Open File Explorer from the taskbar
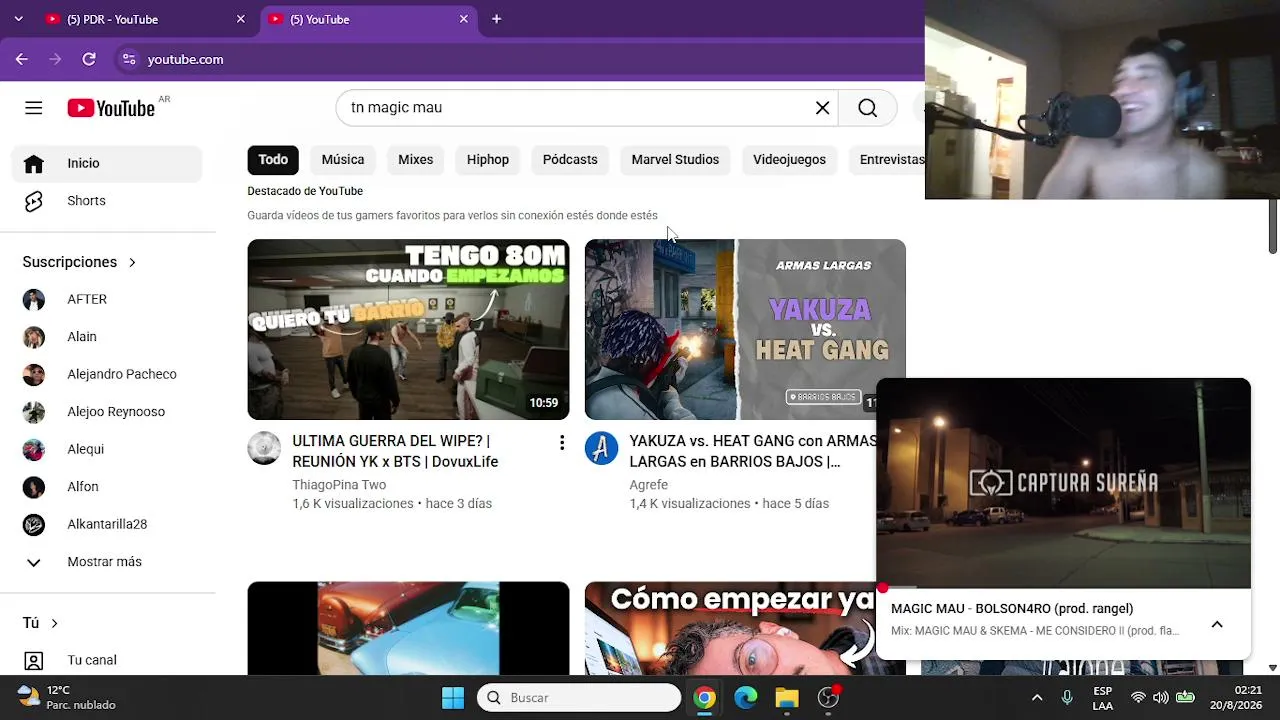The height and width of the screenshot is (720, 1280). pos(787,698)
